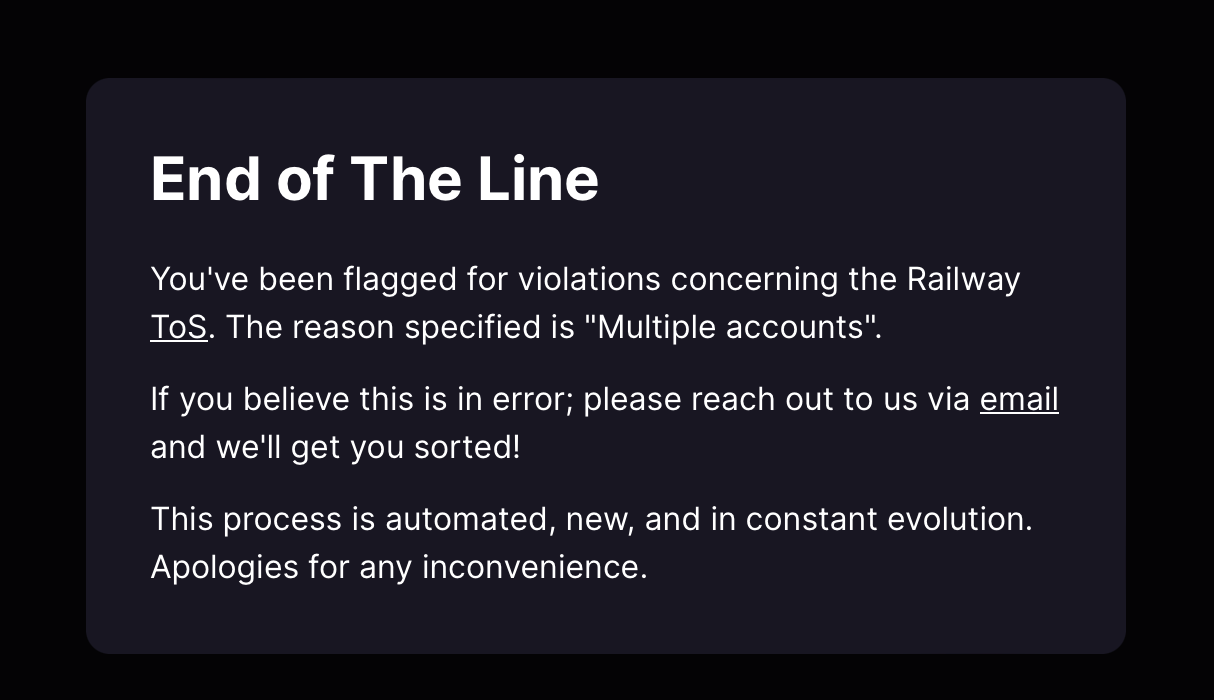Click the "End of The Line" heading
1214x700 pixels.
(x=374, y=179)
